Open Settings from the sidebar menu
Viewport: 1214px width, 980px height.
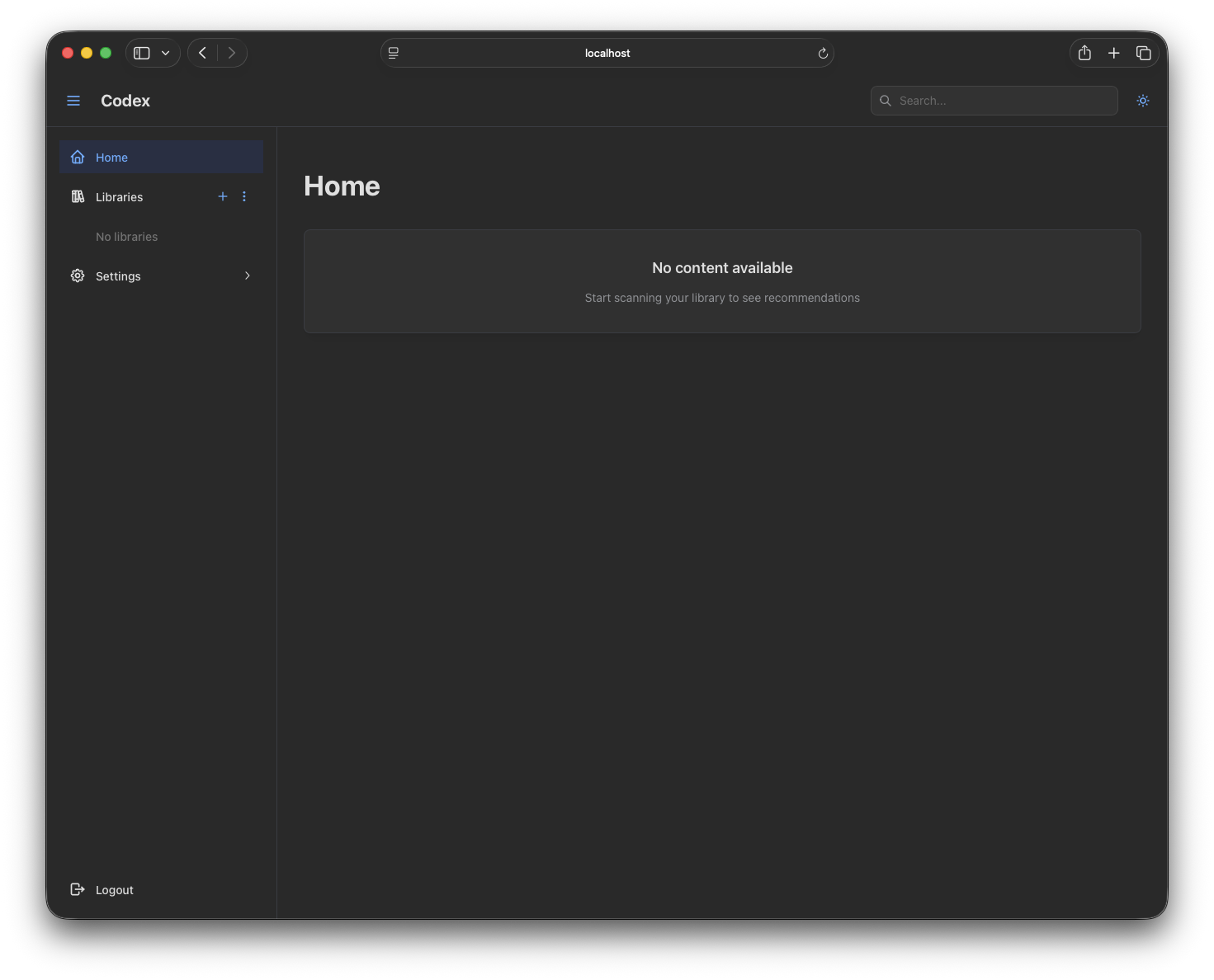[x=117, y=276]
